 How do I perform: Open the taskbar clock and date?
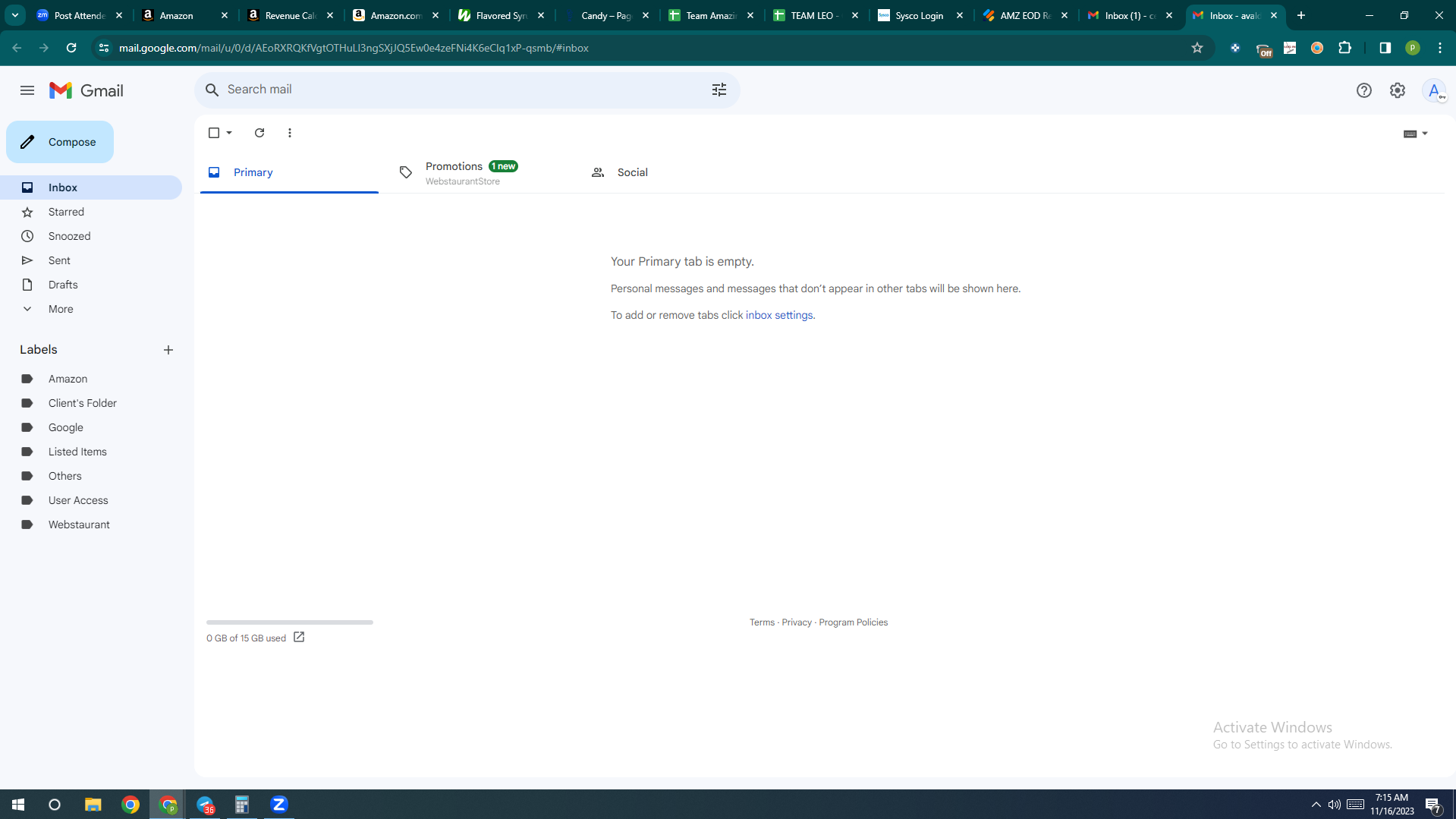[x=1392, y=805]
